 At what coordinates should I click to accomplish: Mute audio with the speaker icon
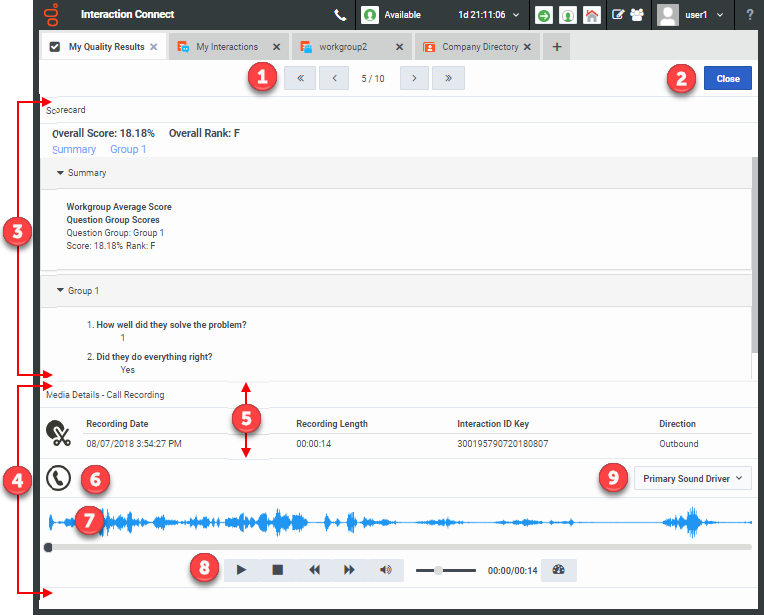pyautogui.click(x=386, y=570)
